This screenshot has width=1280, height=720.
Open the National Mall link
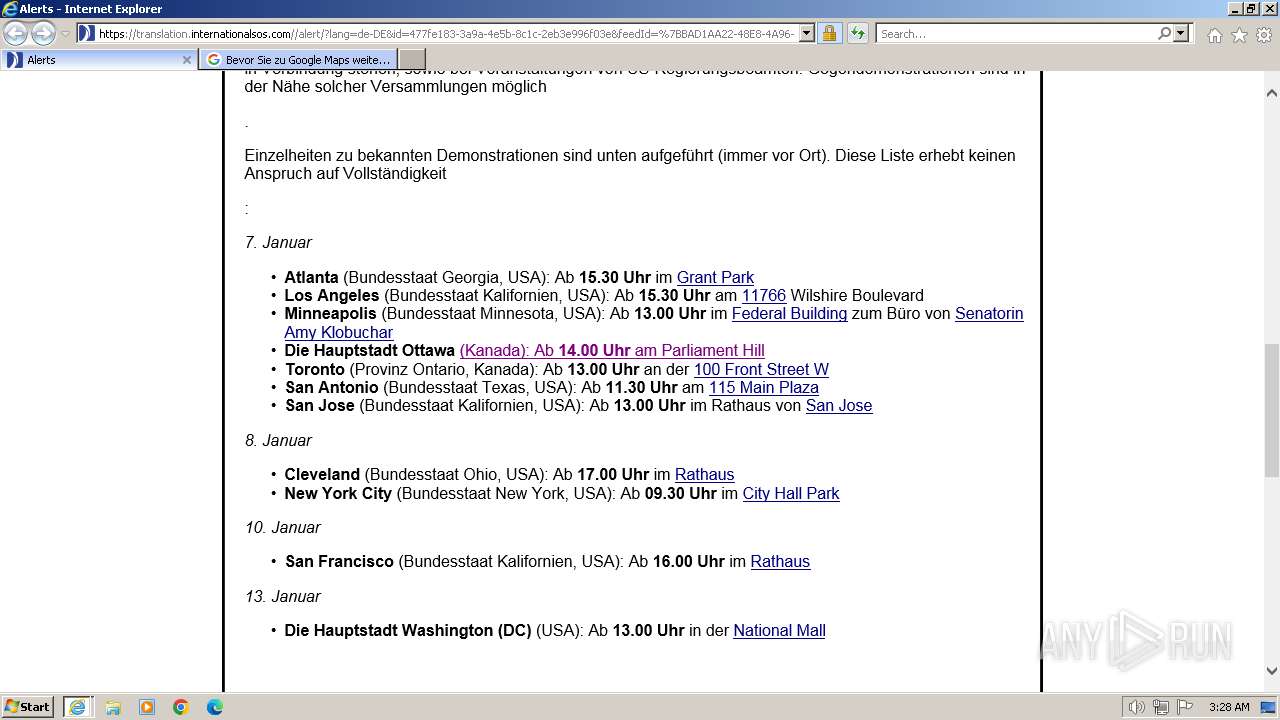779,631
